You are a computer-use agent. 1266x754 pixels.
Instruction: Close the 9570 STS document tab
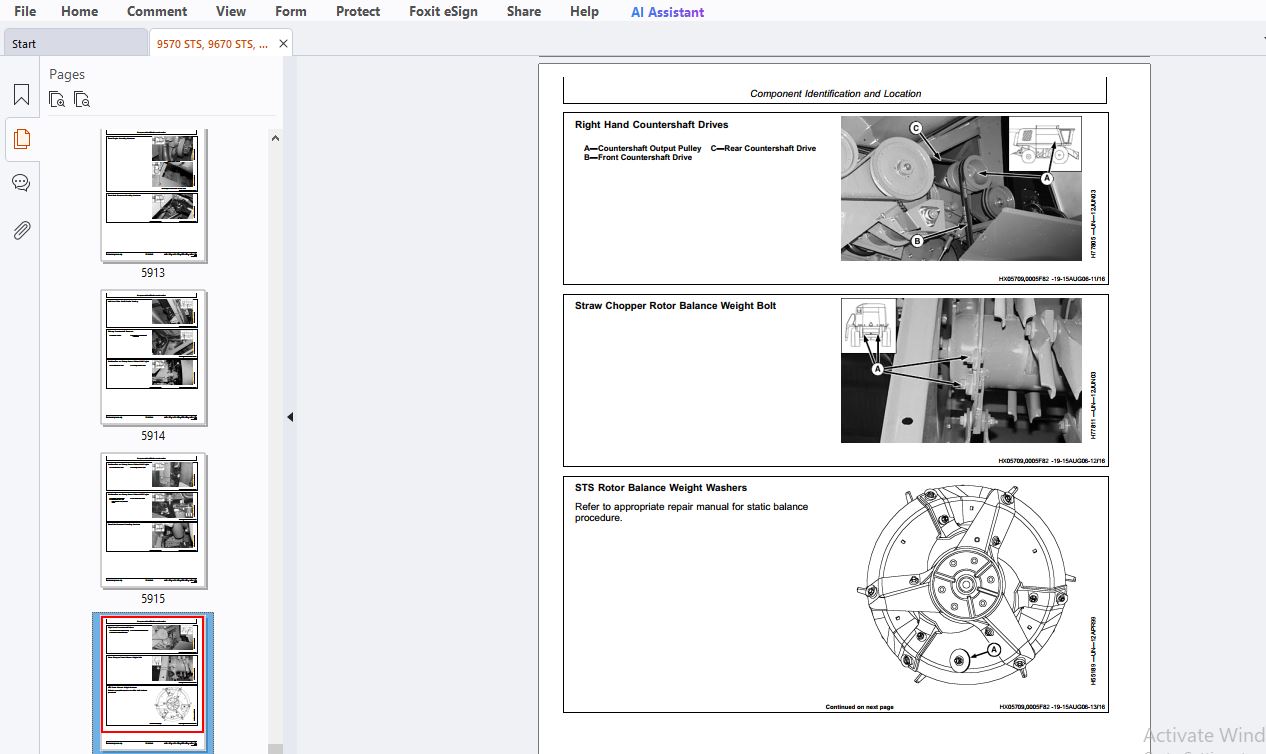point(283,44)
